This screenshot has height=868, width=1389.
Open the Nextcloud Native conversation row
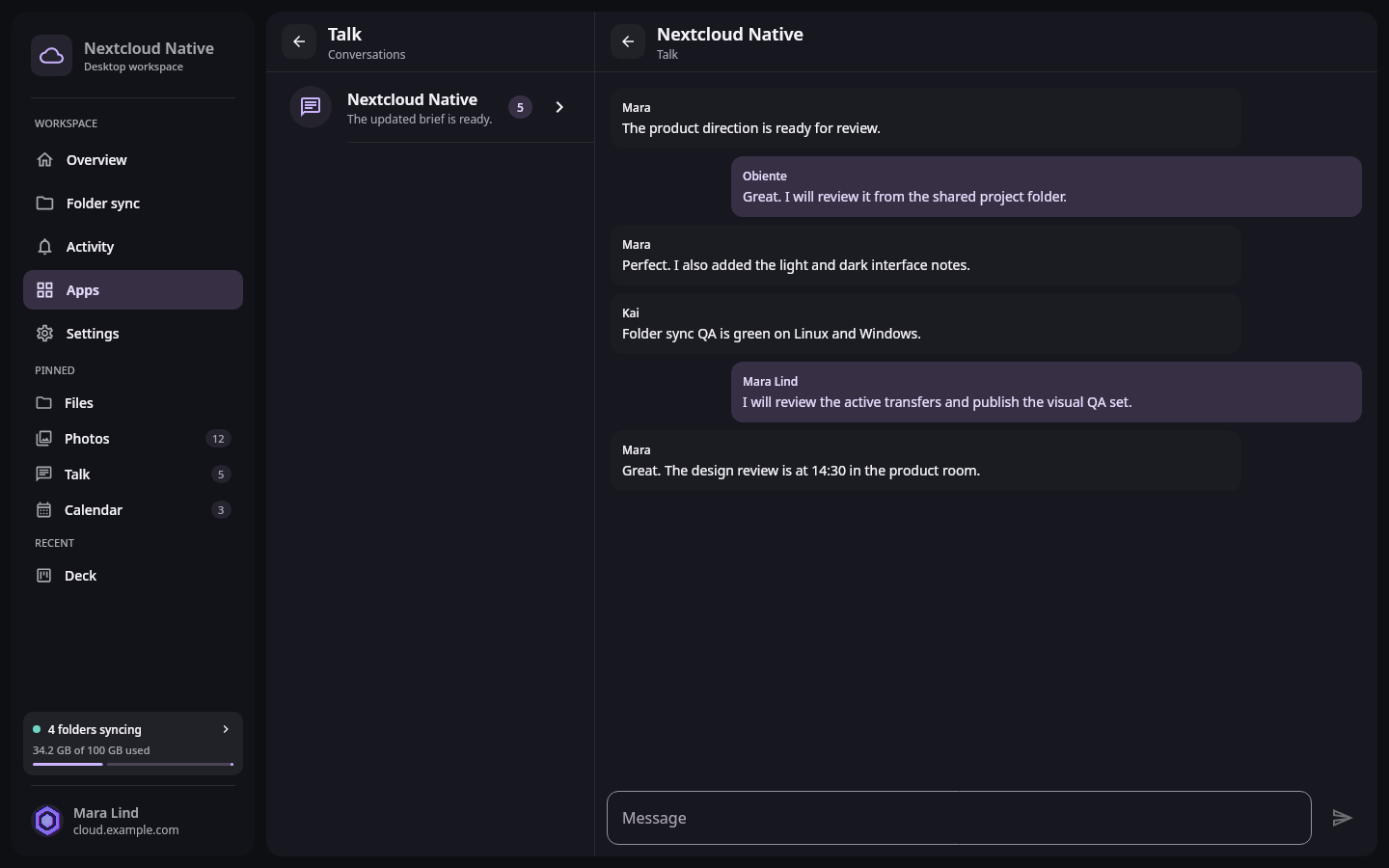click(430, 107)
